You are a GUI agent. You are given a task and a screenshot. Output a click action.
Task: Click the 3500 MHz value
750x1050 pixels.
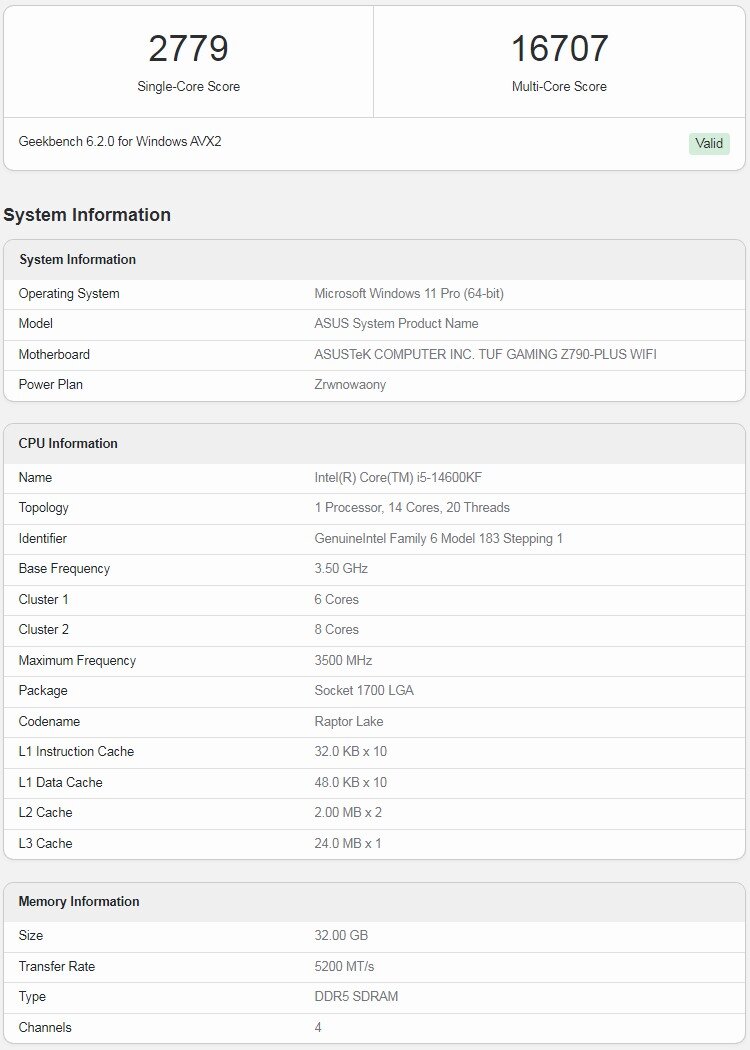click(x=344, y=660)
